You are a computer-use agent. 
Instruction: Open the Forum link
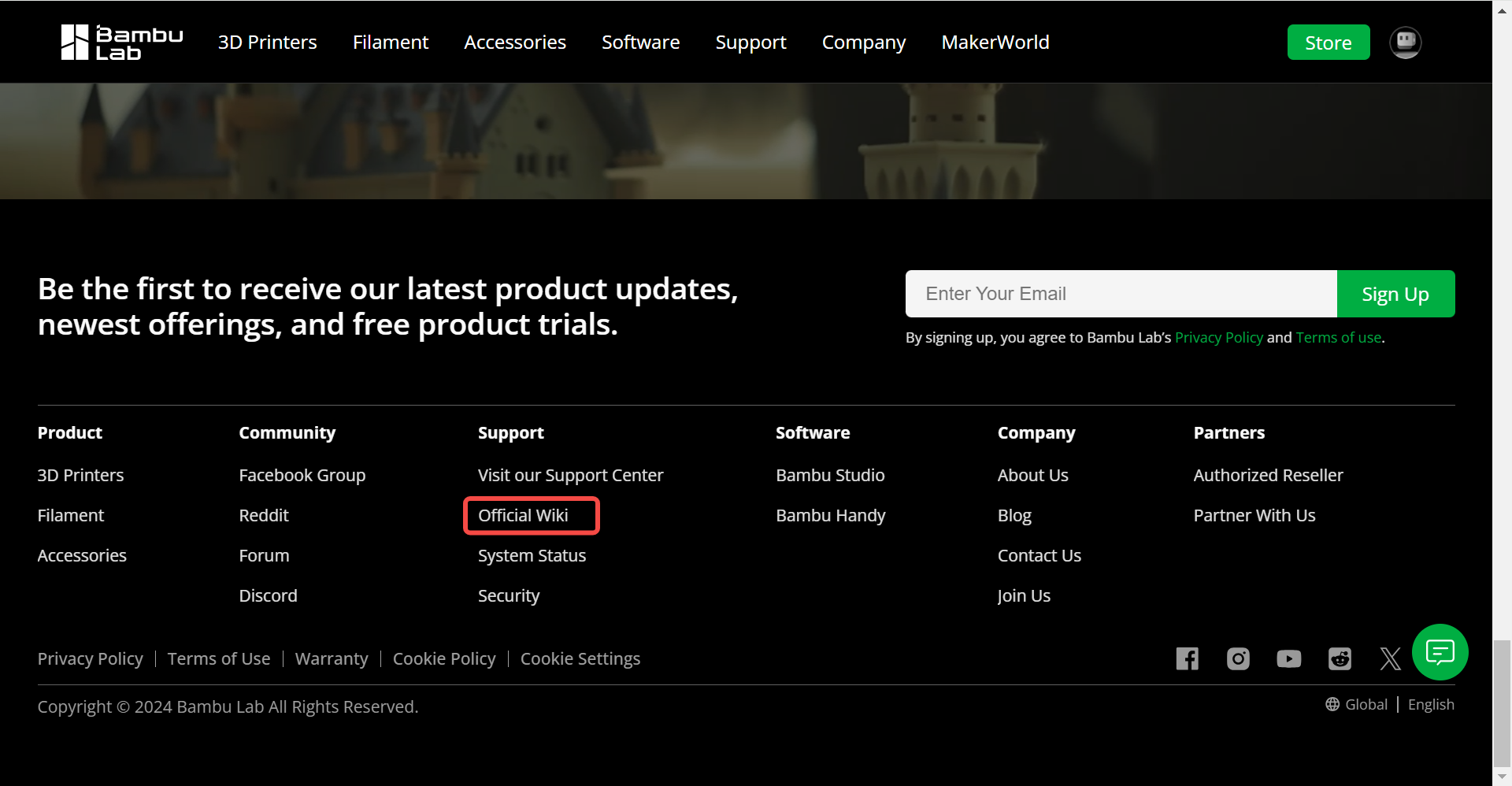265,555
